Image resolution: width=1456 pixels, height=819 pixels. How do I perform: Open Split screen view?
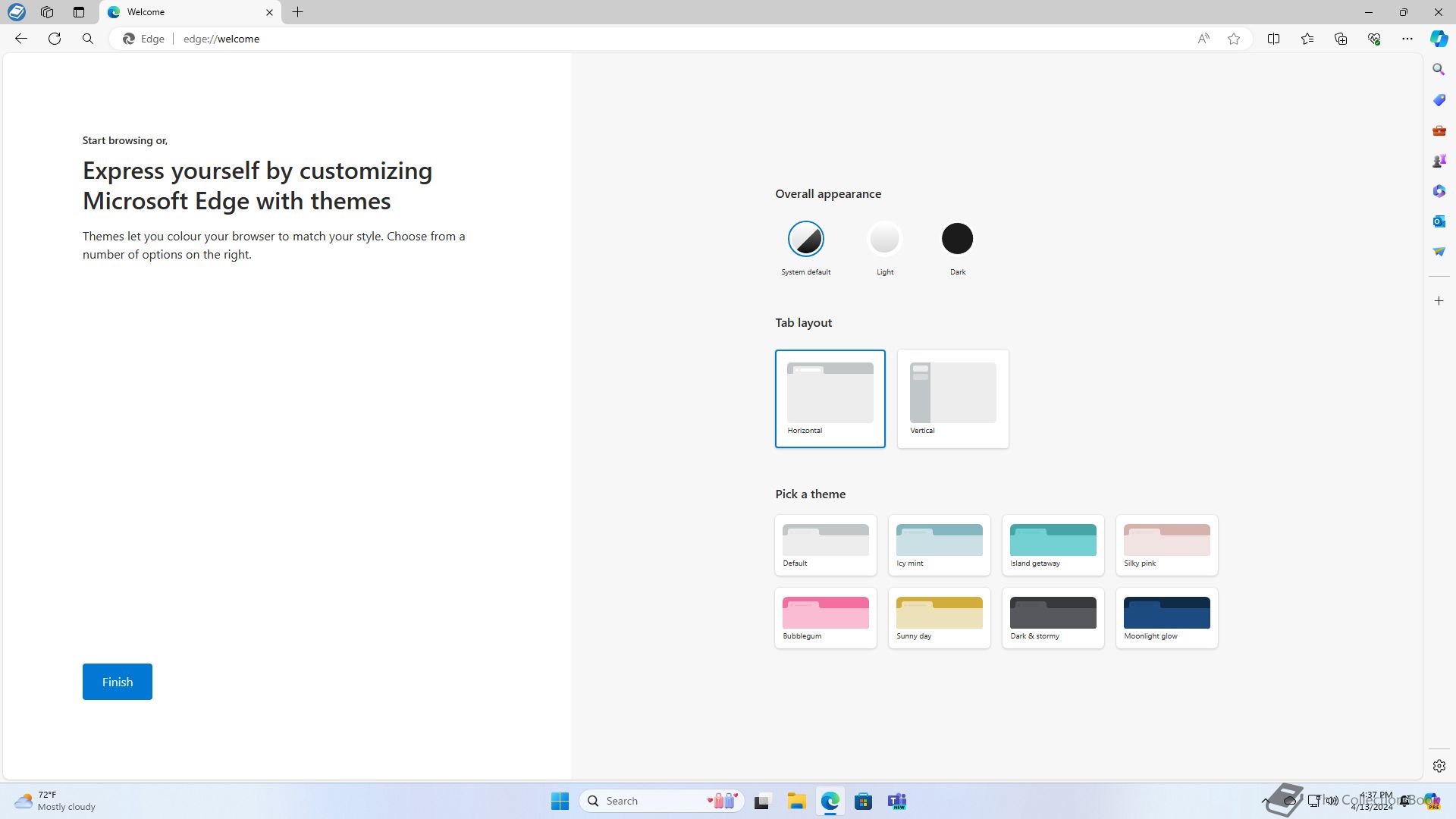(x=1273, y=39)
